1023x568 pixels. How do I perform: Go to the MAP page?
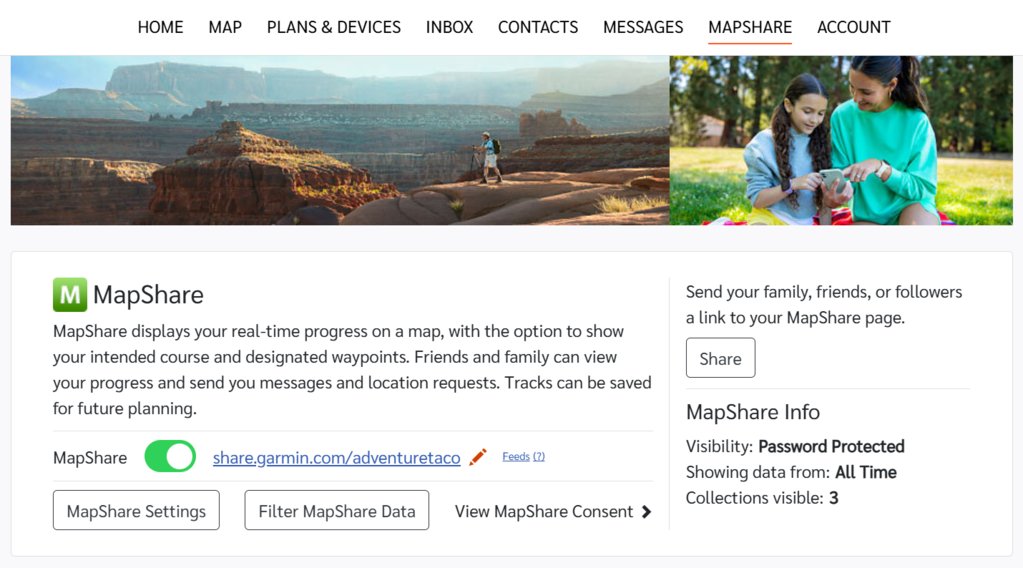[225, 27]
